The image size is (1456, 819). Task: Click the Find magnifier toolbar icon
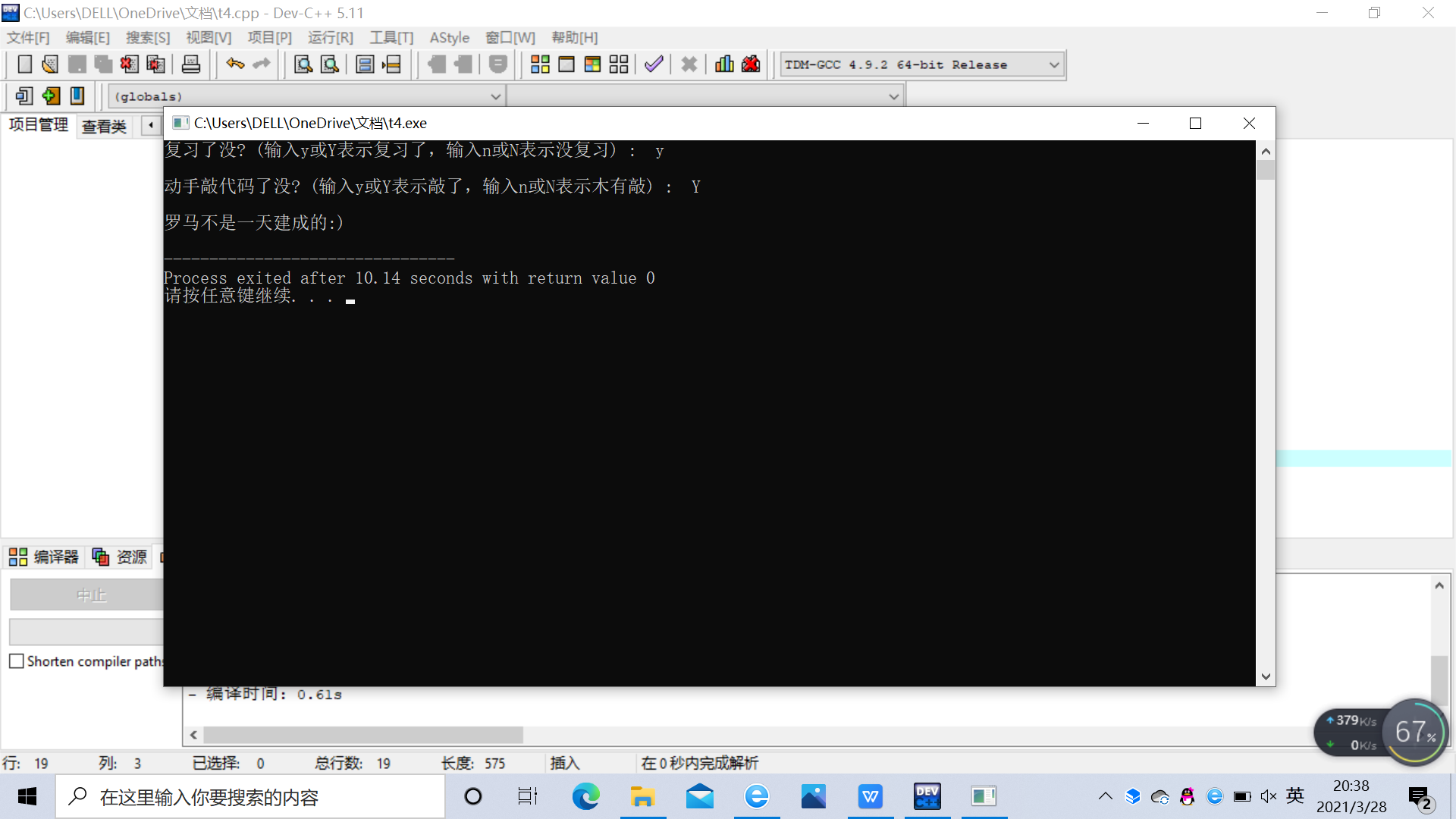click(303, 64)
